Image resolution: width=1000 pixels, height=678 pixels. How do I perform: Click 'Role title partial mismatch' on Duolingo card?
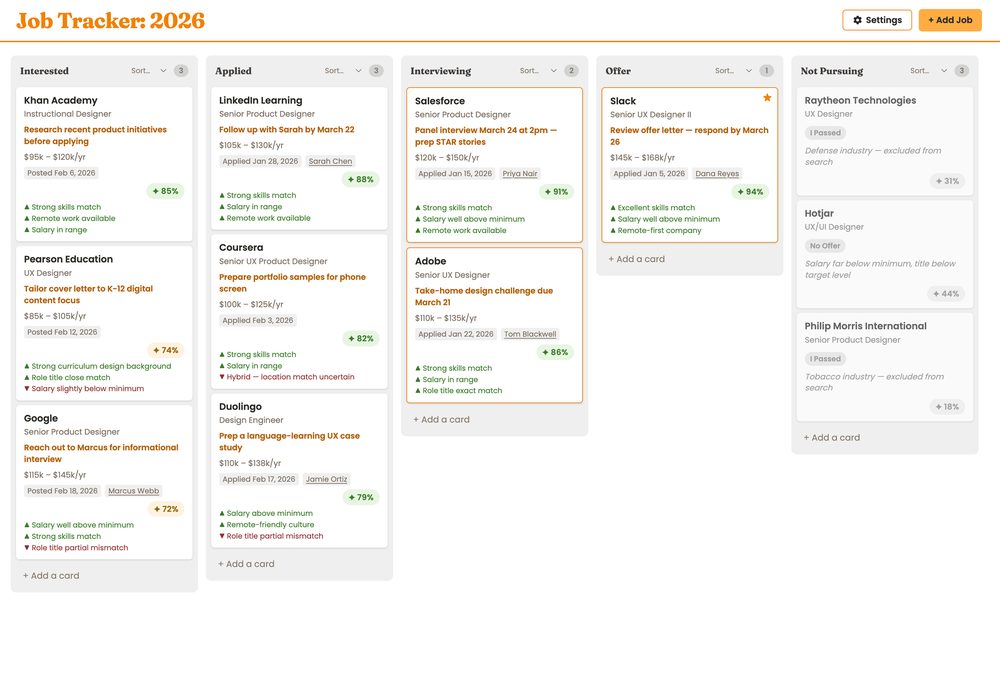pos(271,536)
